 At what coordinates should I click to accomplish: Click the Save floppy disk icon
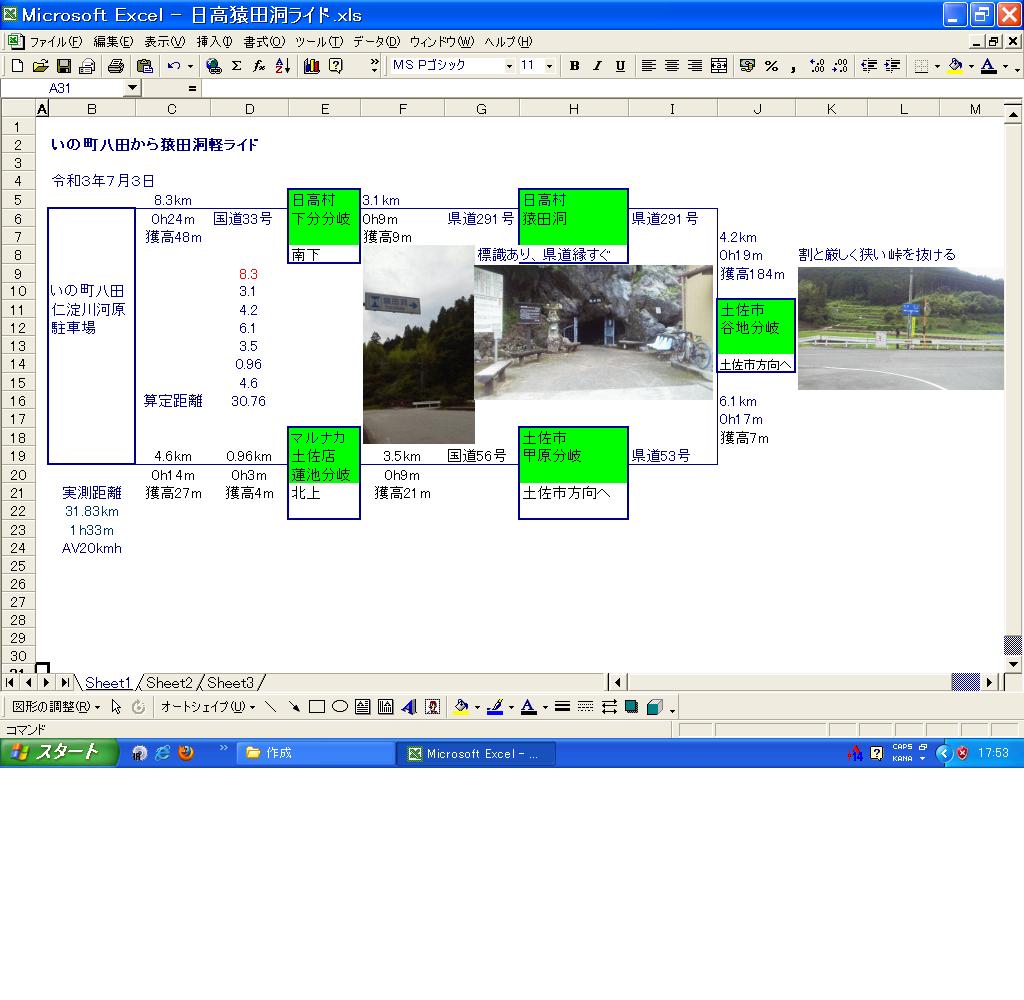(x=63, y=66)
